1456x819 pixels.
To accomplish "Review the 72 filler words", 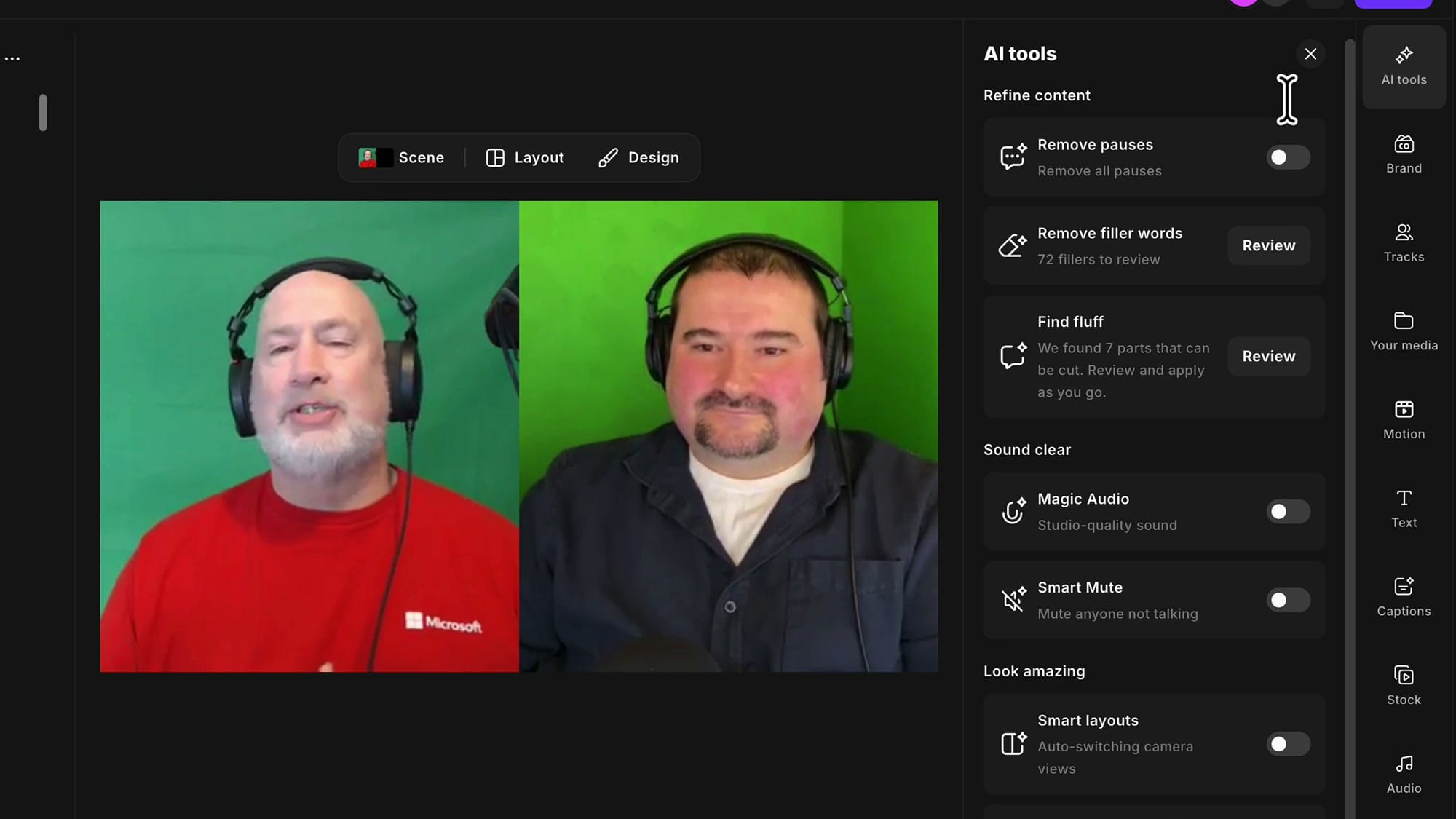I will click(x=1268, y=245).
